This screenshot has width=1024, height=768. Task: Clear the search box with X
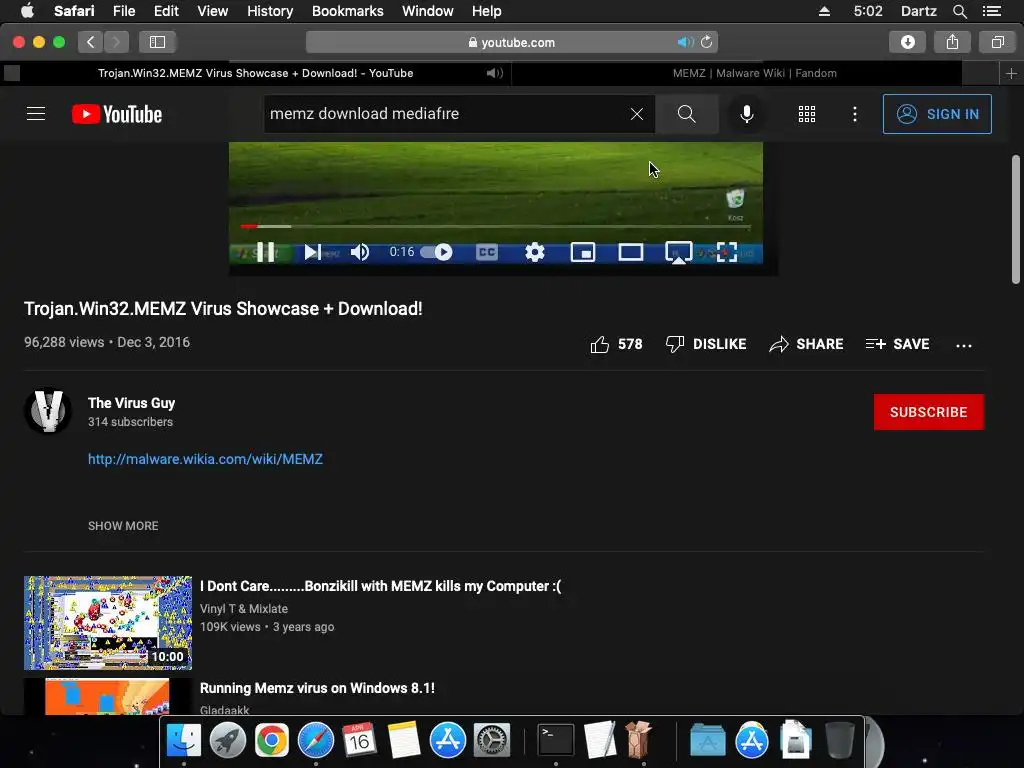637,114
